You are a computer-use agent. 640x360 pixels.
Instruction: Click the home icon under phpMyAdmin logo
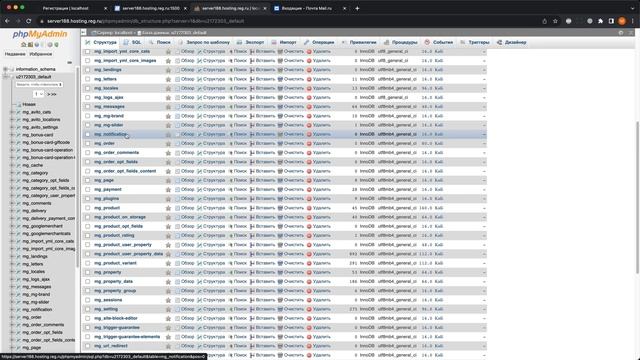[x=23, y=44]
